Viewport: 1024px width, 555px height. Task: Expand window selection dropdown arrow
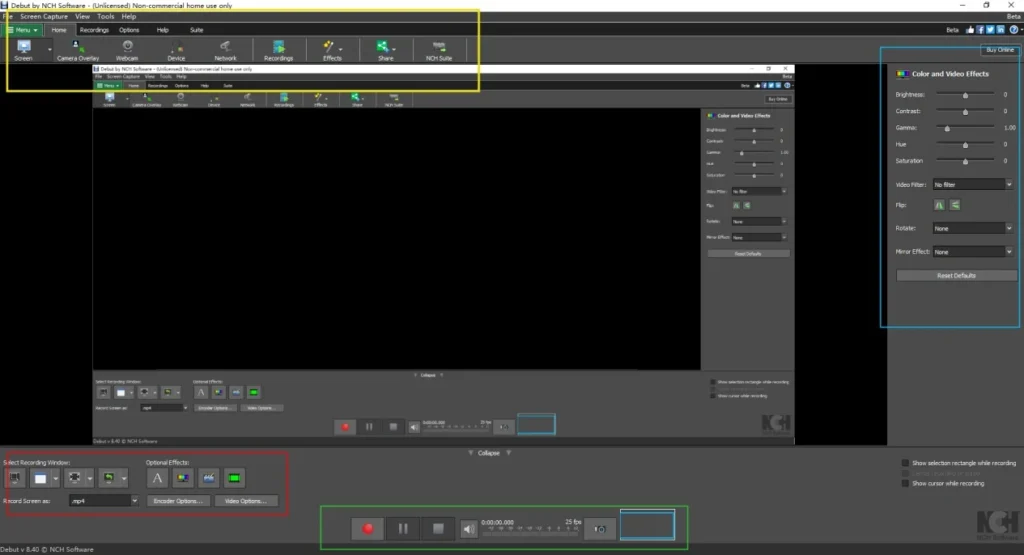click(x=56, y=479)
